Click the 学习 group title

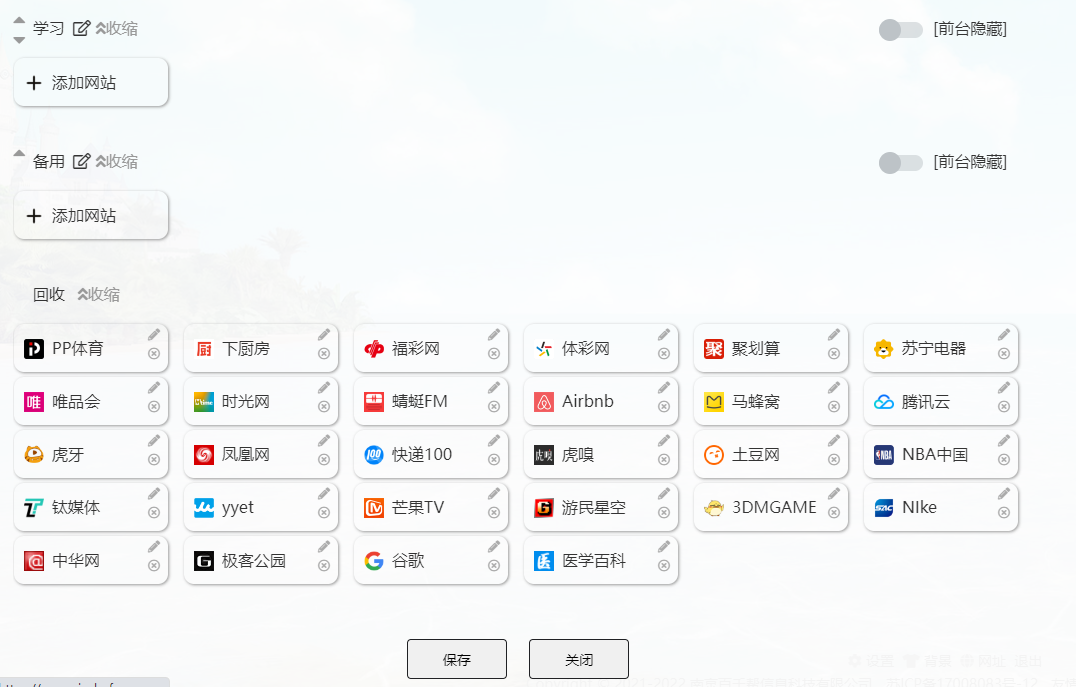pyautogui.click(x=49, y=28)
